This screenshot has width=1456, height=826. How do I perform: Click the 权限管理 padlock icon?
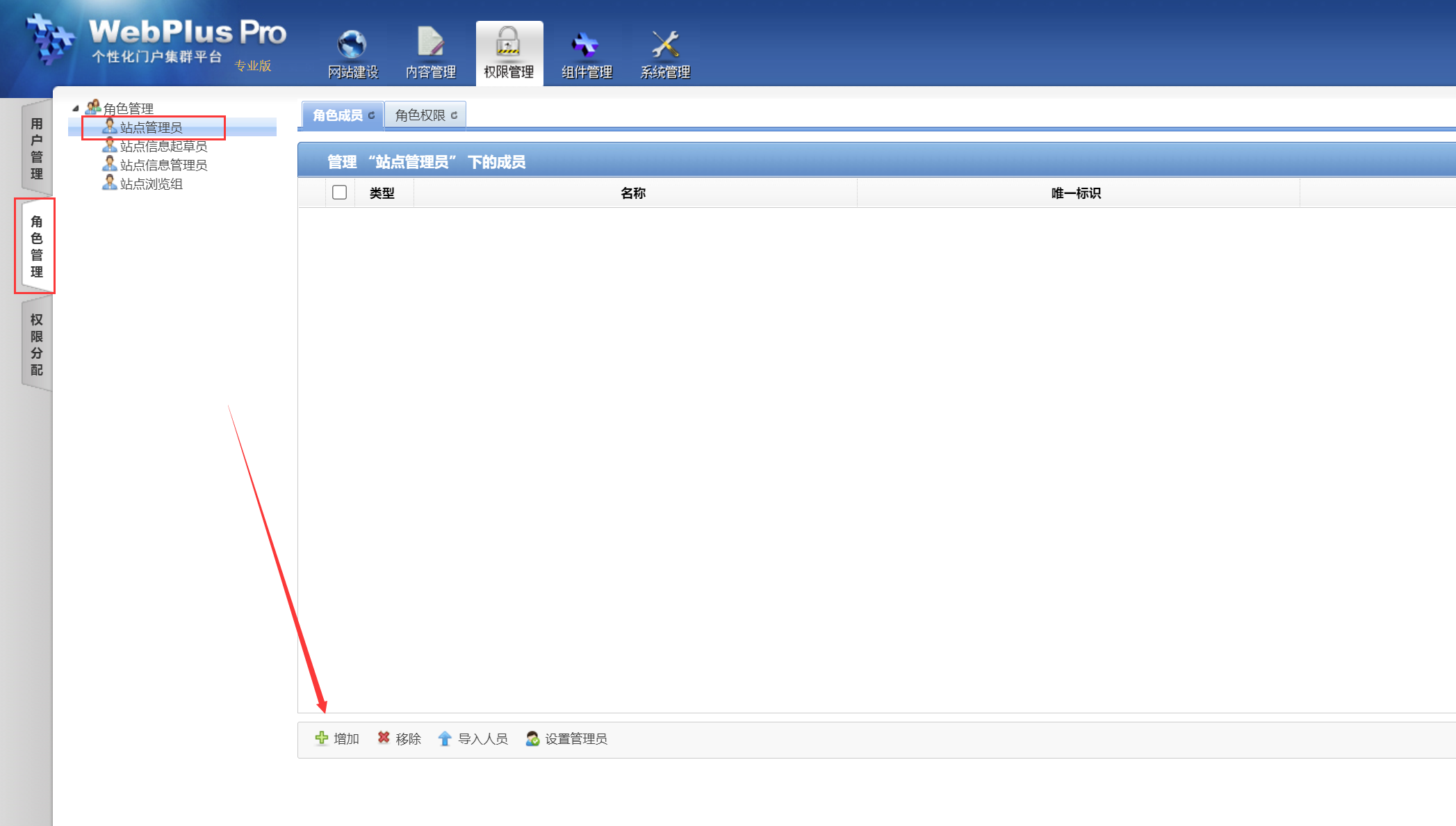pyautogui.click(x=509, y=43)
